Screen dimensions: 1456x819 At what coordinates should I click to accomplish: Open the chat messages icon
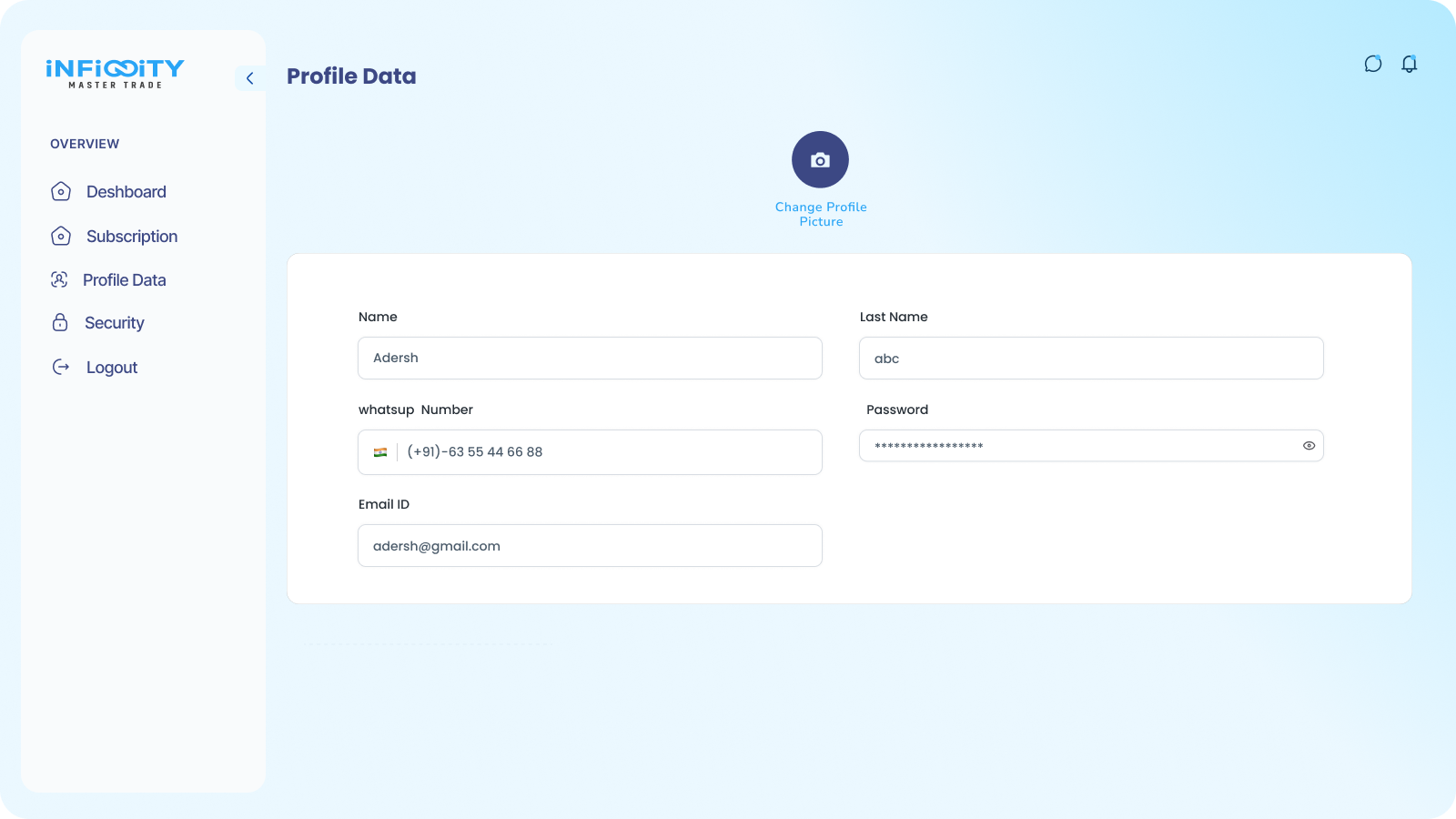point(1373,64)
